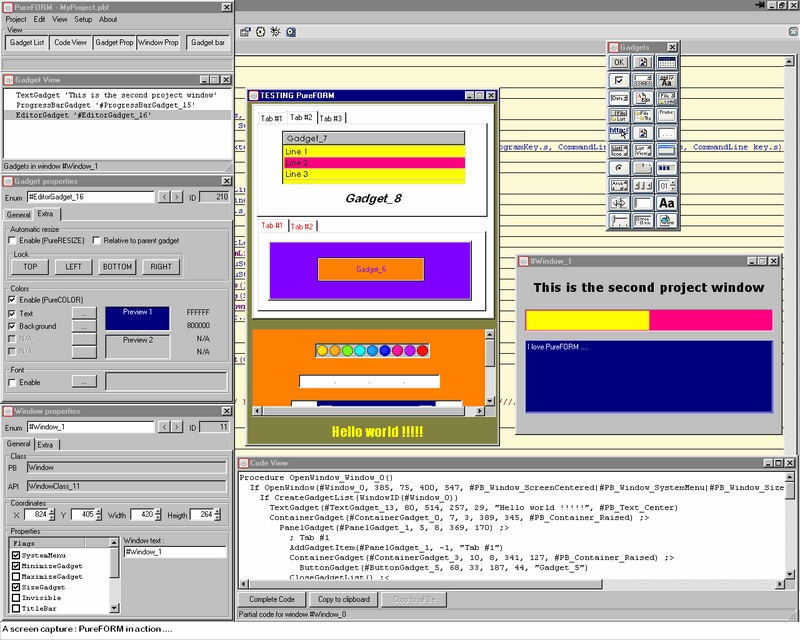Image resolution: width=800 pixels, height=640 pixels.
Task: Uncheck the SystemMenu flag
Action: 16,555
